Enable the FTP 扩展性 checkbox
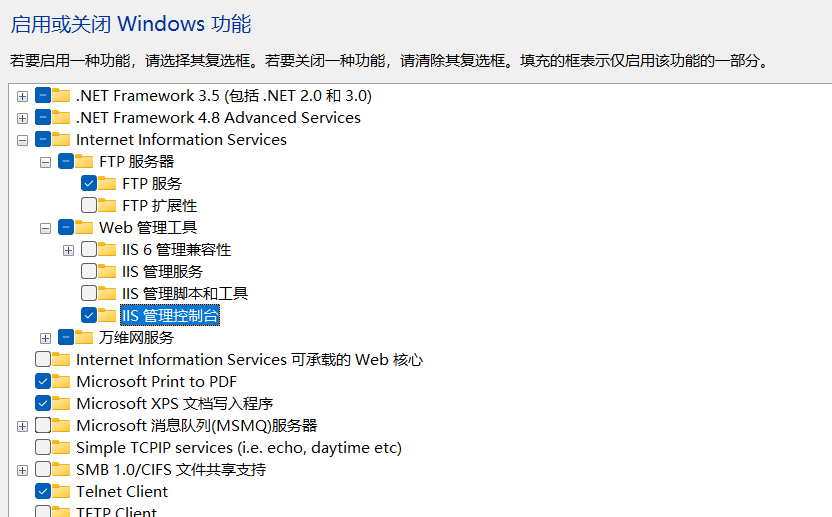Image resolution: width=832 pixels, height=517 pixels. pyautogui.click(x=89, y=205)
